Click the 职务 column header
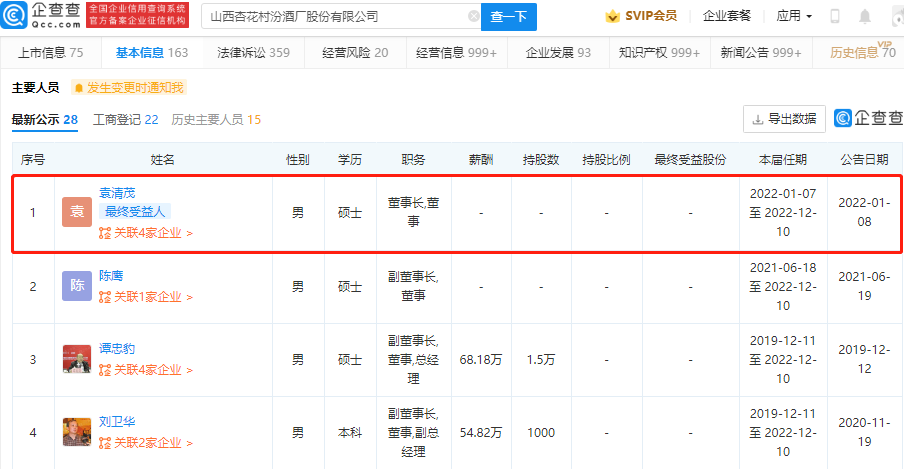The image size is (904, 469). click(413, 160)
